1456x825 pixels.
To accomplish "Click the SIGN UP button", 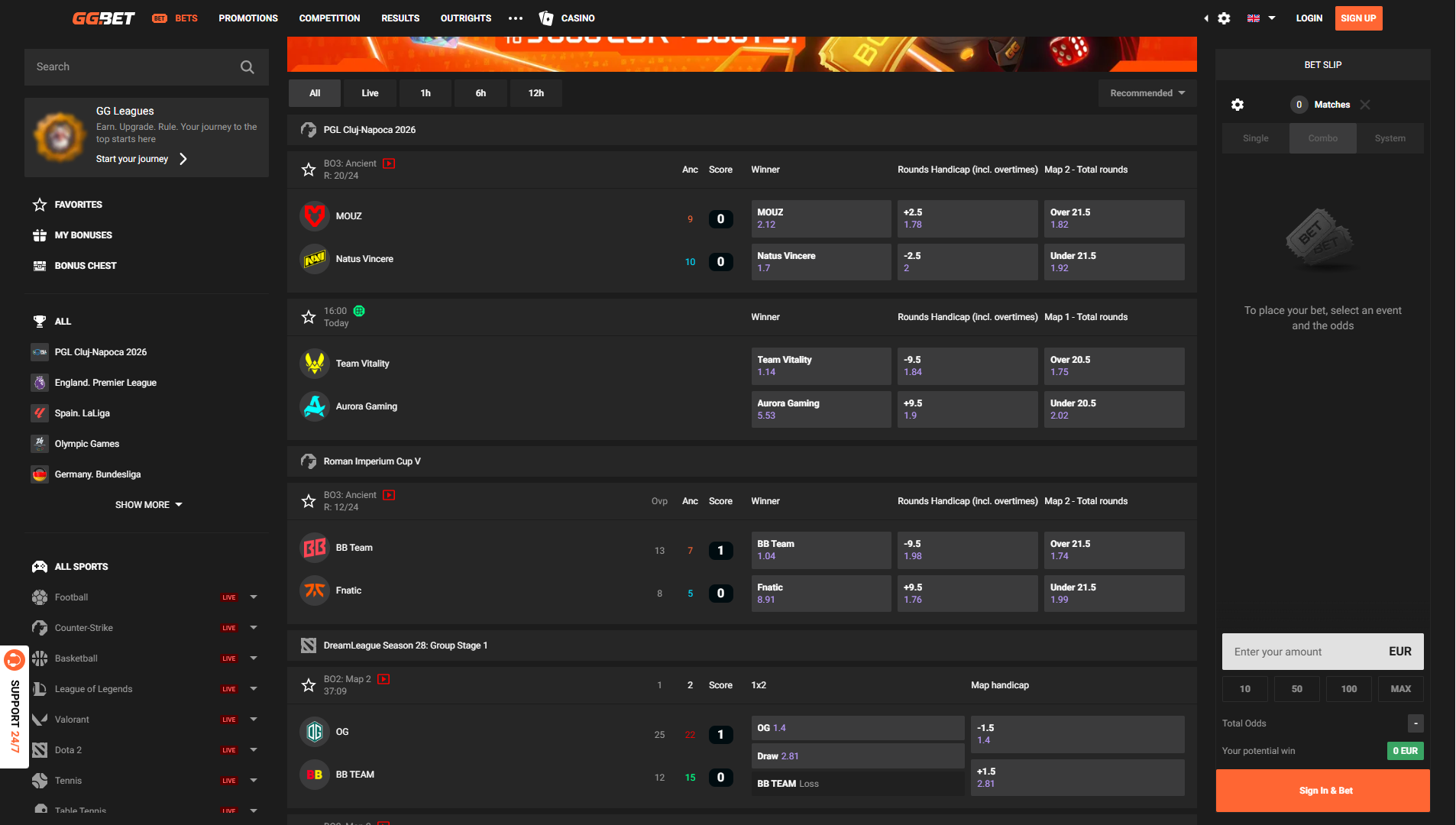I will [1357, 18].
